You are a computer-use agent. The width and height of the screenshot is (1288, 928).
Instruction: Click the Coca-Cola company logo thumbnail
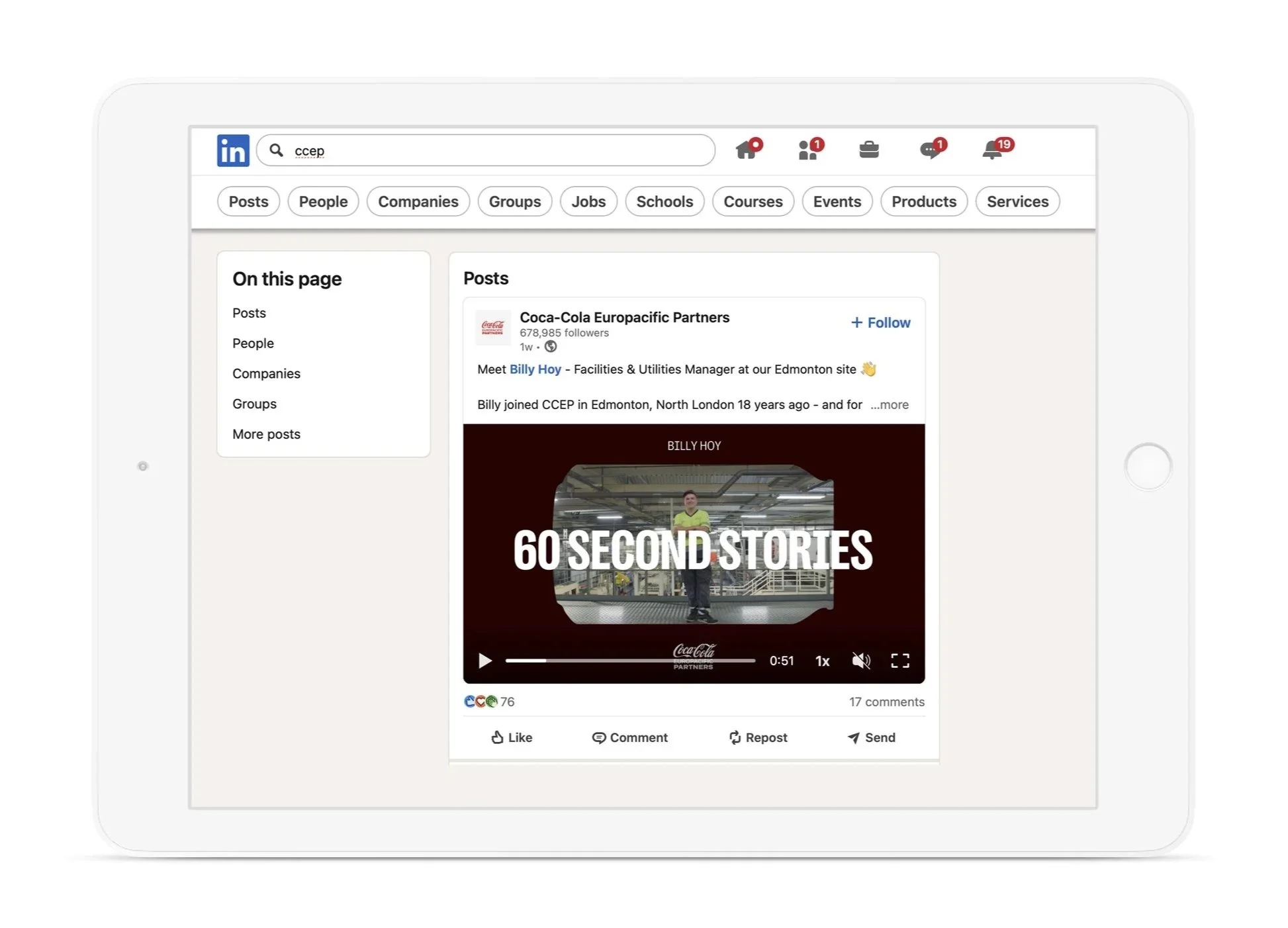492,327
